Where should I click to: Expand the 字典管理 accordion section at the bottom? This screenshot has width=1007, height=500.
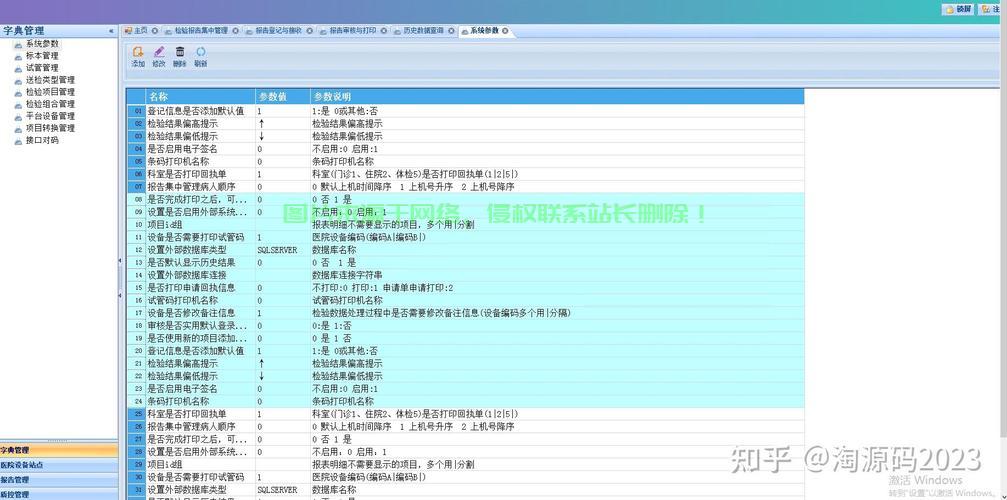pyautogui.click(x=59, y=451)
